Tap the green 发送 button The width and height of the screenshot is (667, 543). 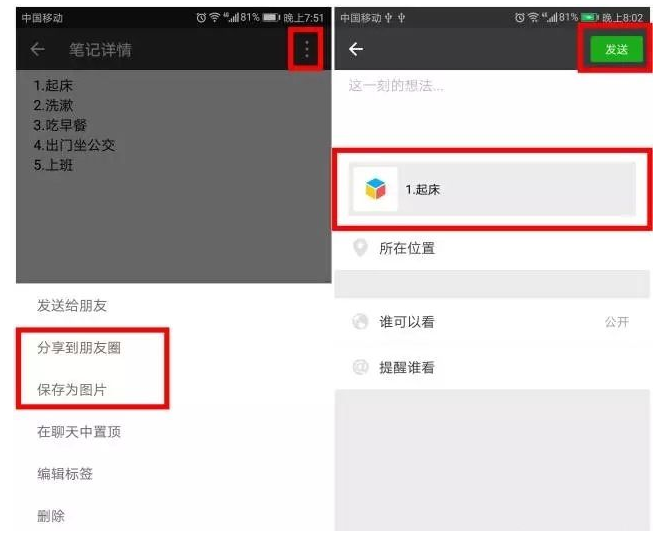tap(616, 49)
